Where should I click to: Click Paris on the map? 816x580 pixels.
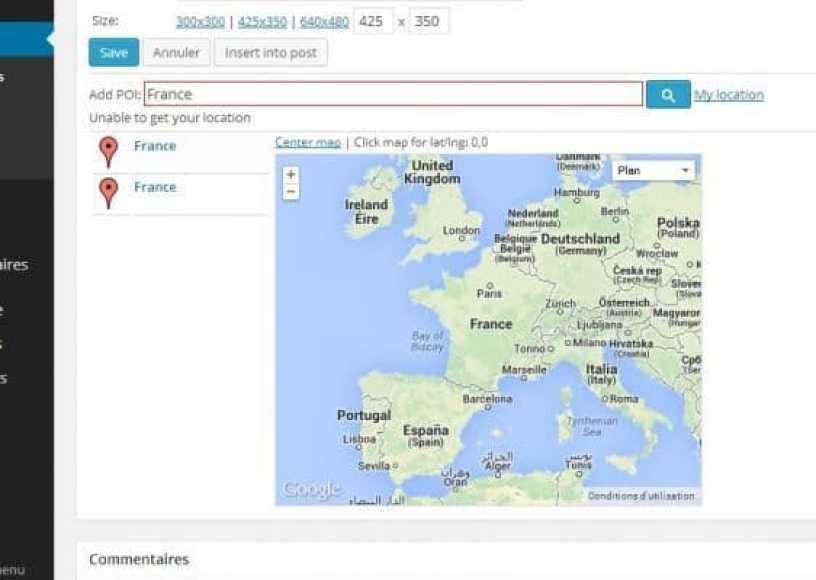coord(489,293)
